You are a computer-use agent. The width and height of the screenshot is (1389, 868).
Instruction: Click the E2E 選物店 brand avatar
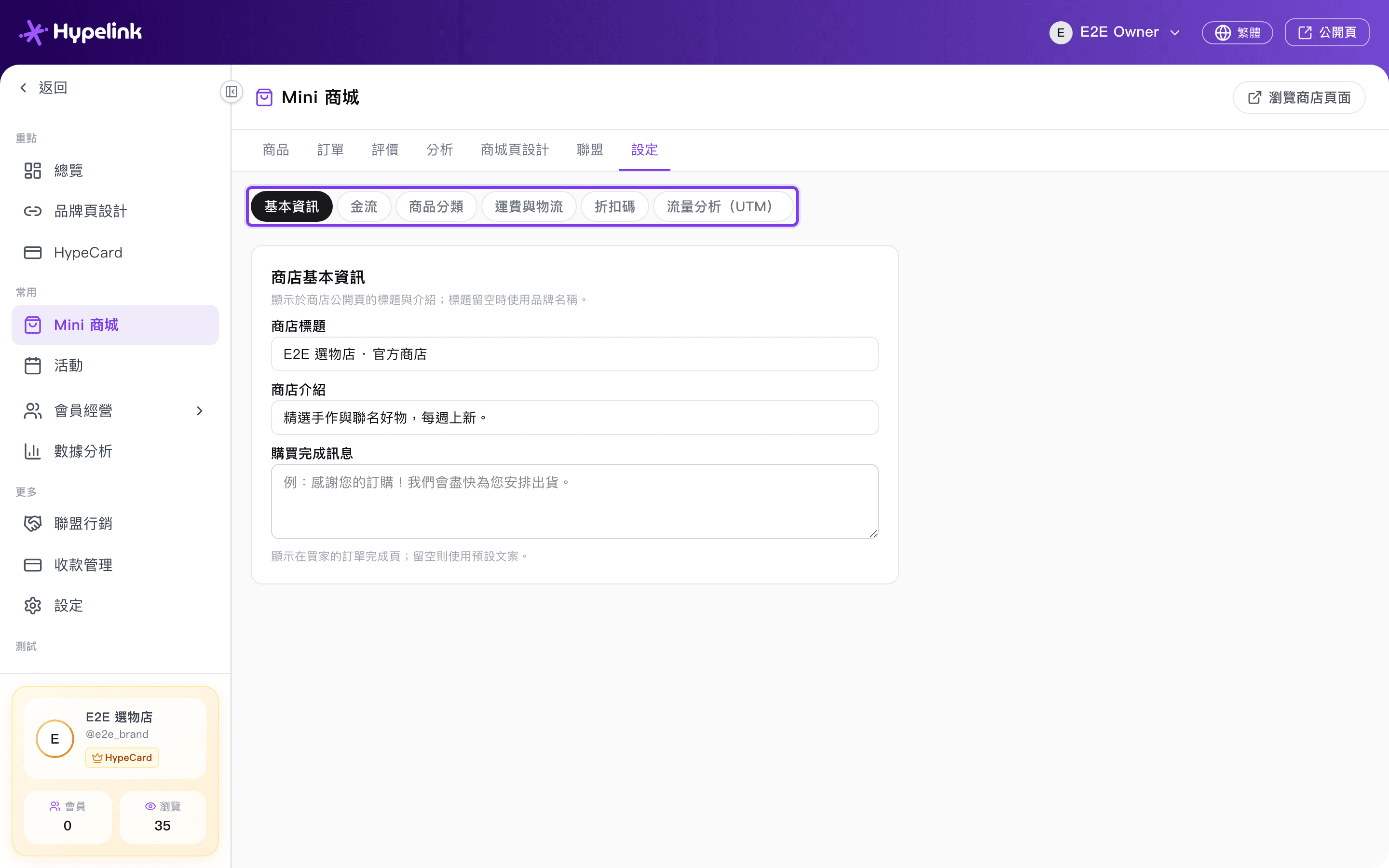tap(55, 739)
